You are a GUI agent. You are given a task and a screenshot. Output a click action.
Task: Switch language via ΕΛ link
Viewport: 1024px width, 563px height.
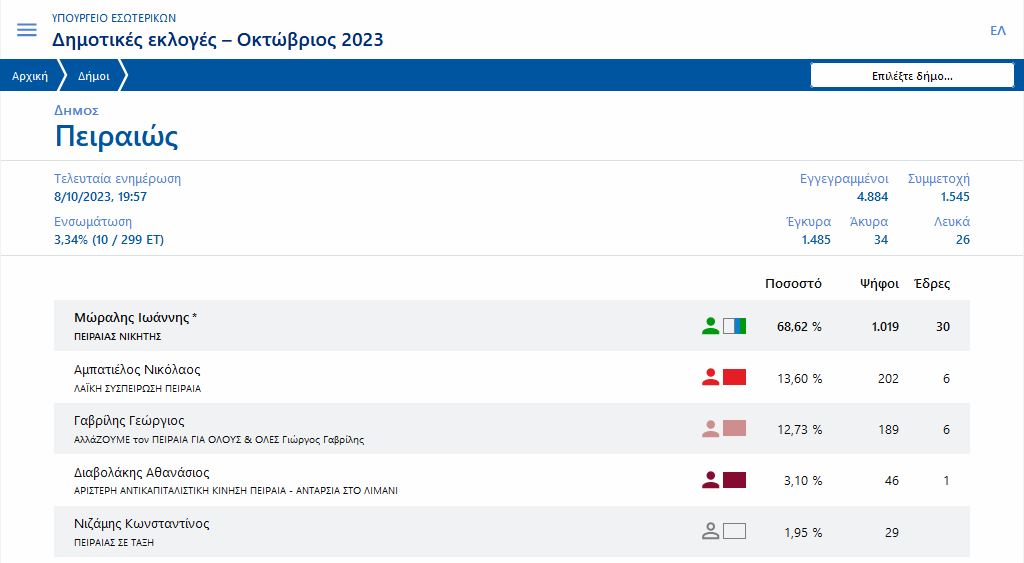point(997,30)
